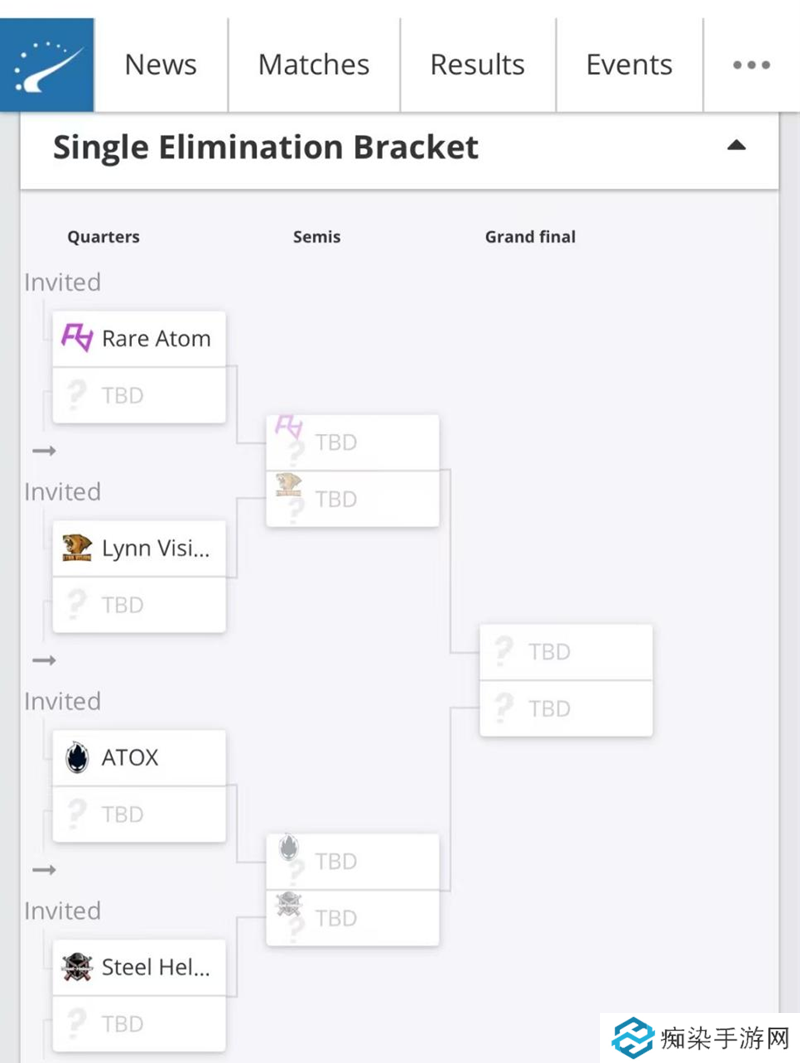This screenshot has height=1063, width=800.
Task: Select the ATOX team name
Action: tap(130, 757)
